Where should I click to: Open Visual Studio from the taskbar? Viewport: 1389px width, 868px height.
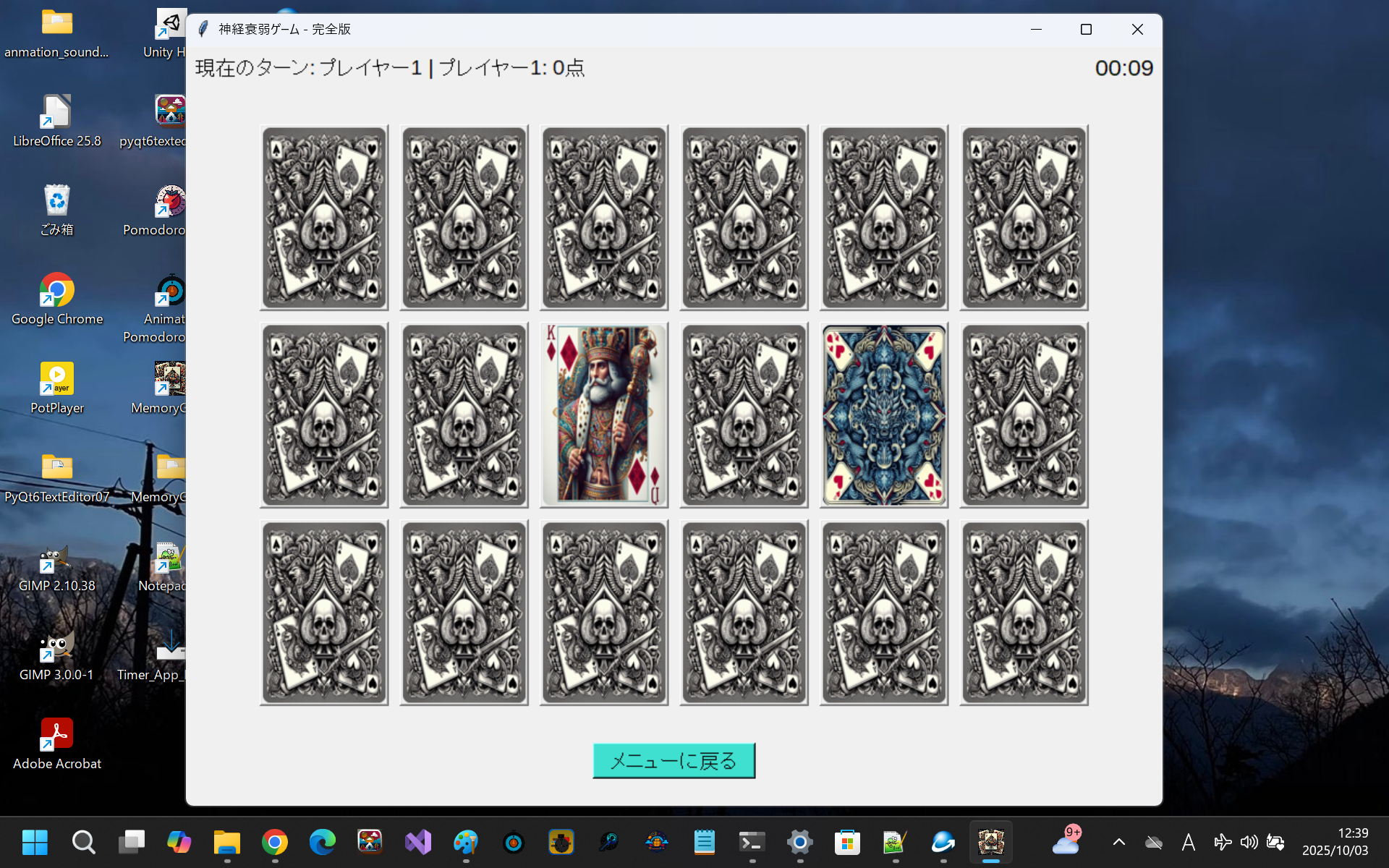pyautogui.click(x=418, y=842)
